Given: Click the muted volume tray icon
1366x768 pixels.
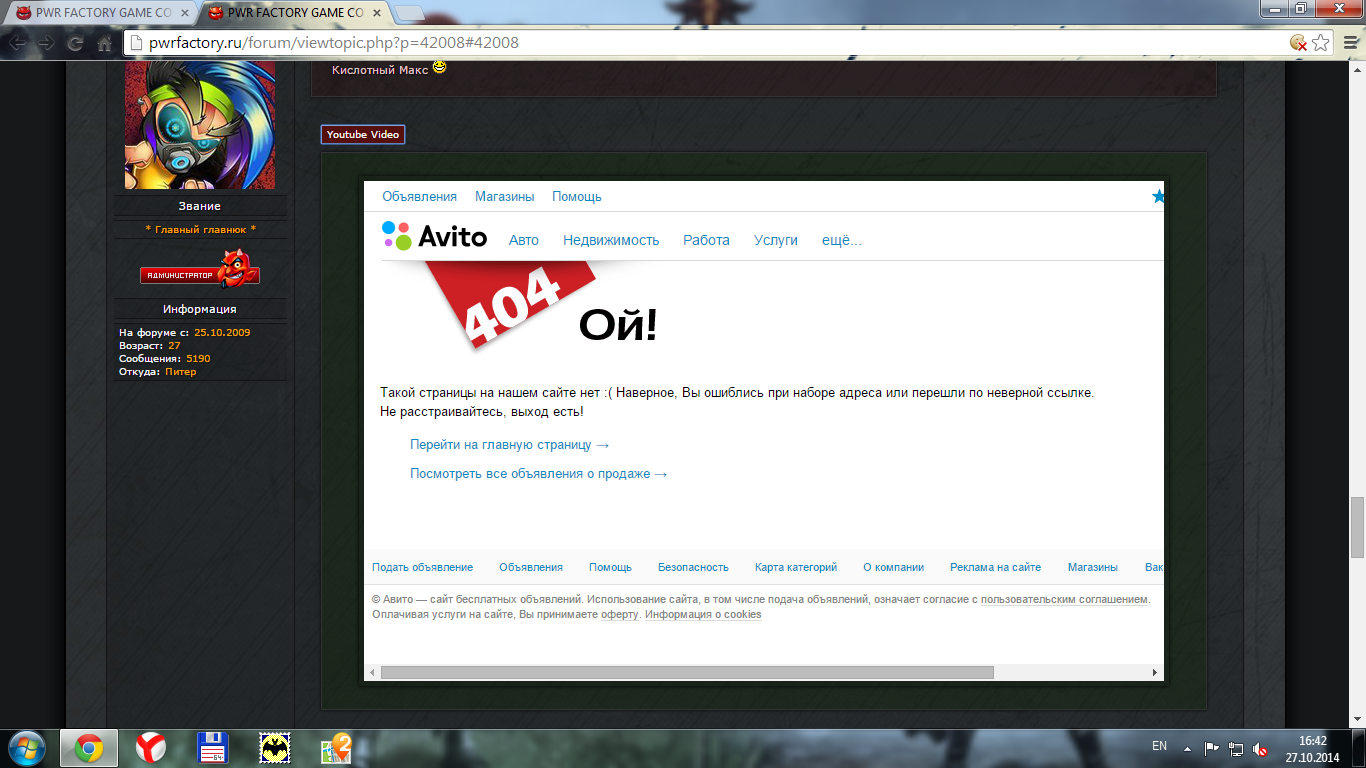Looking at the screenshot, I should 1261,748.
